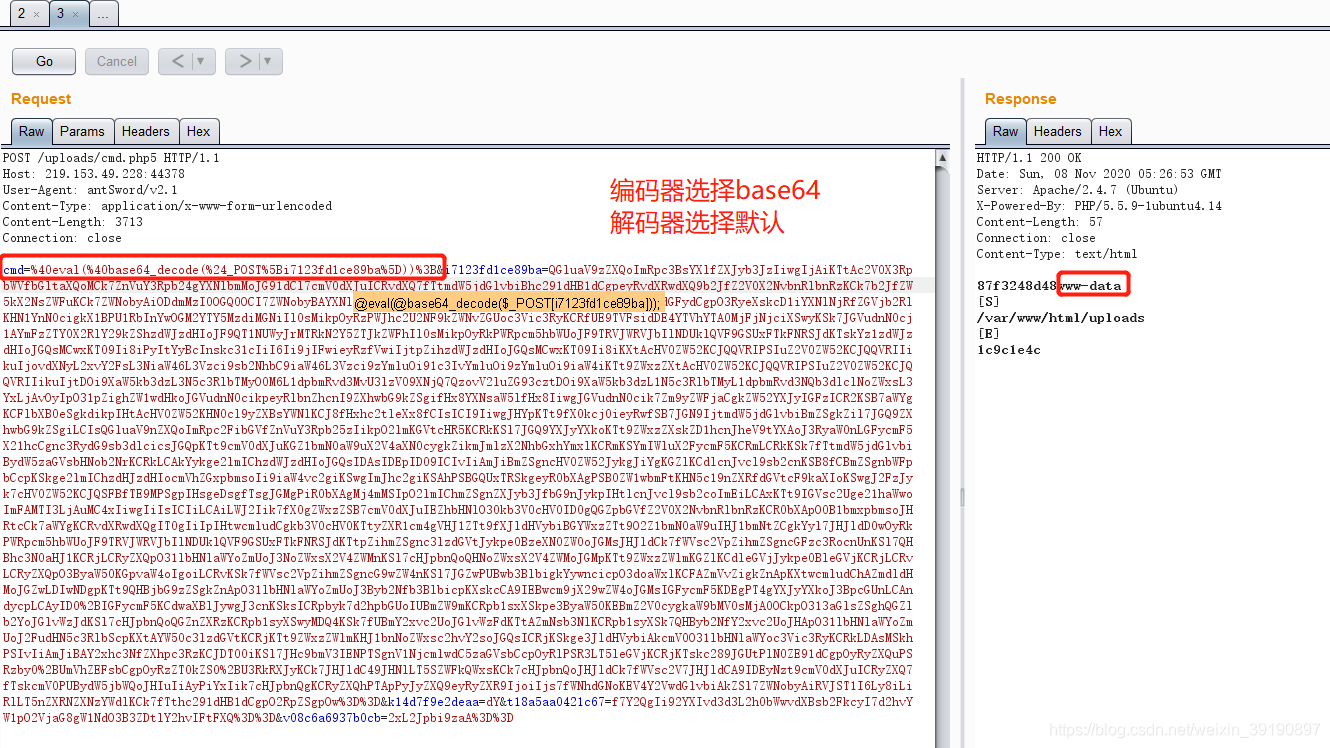Click the '1c9c1e4c' trailing string in response
The image size is (1330, 748).
1008,350
